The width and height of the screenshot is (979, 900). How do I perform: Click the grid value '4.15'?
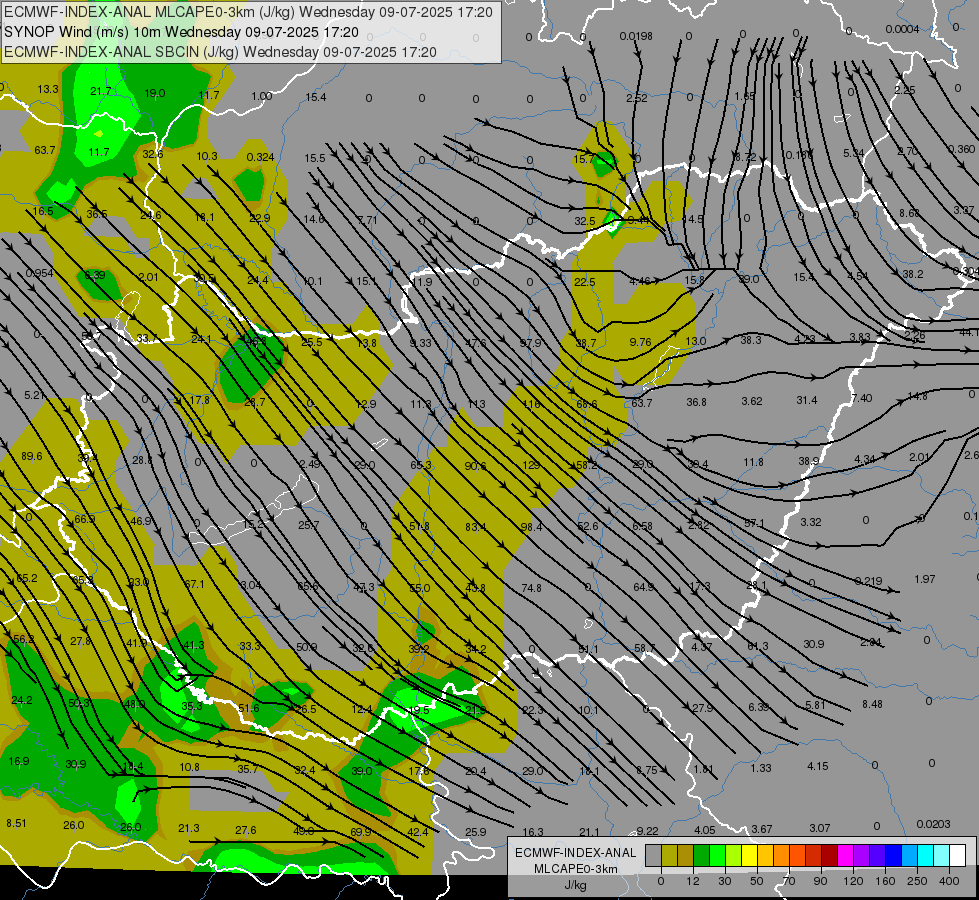click(x=817, y=766)
